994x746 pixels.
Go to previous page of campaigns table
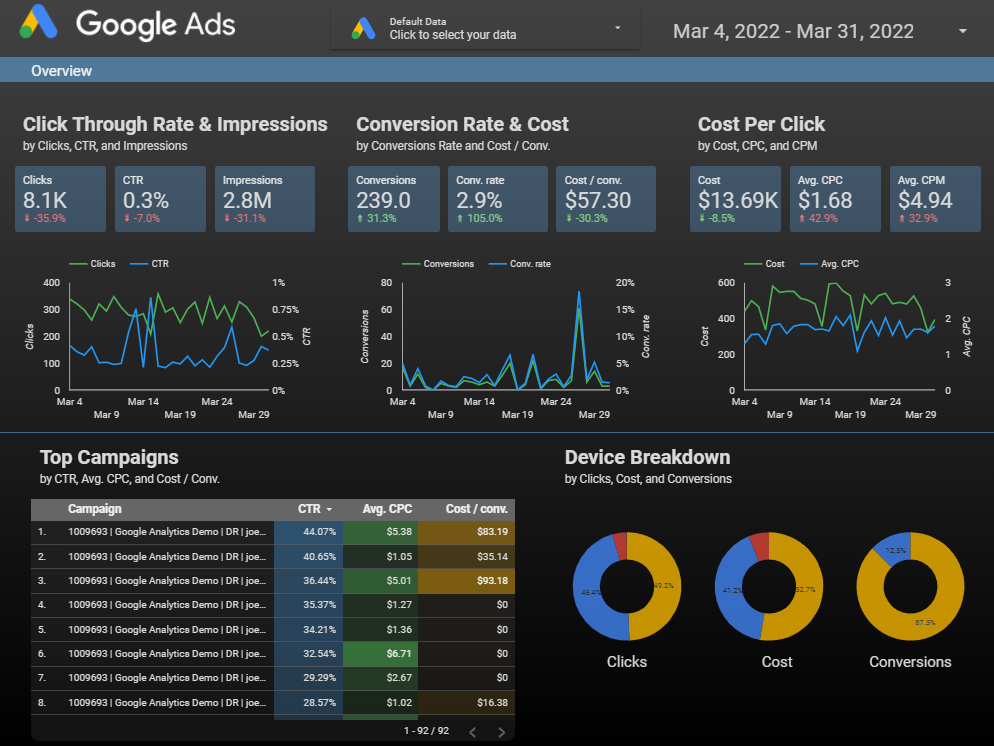[472, 732]
